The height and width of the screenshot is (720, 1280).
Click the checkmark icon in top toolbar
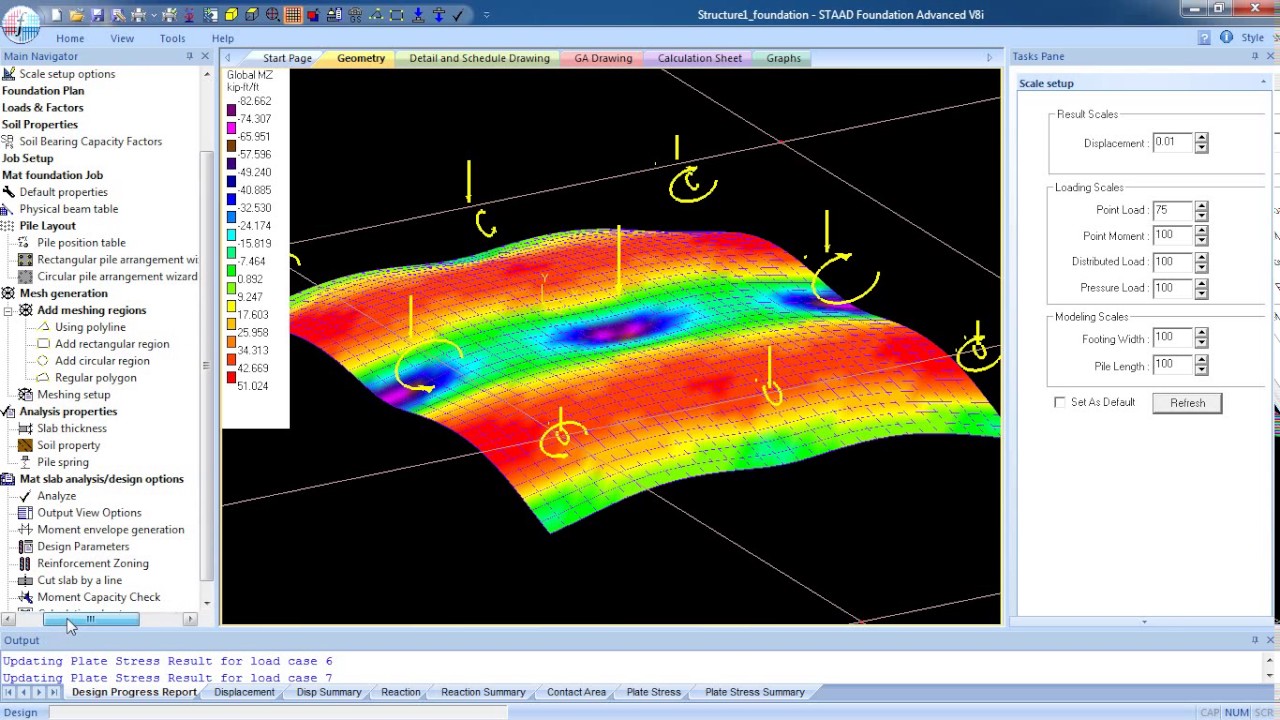(x=458, y=15)
